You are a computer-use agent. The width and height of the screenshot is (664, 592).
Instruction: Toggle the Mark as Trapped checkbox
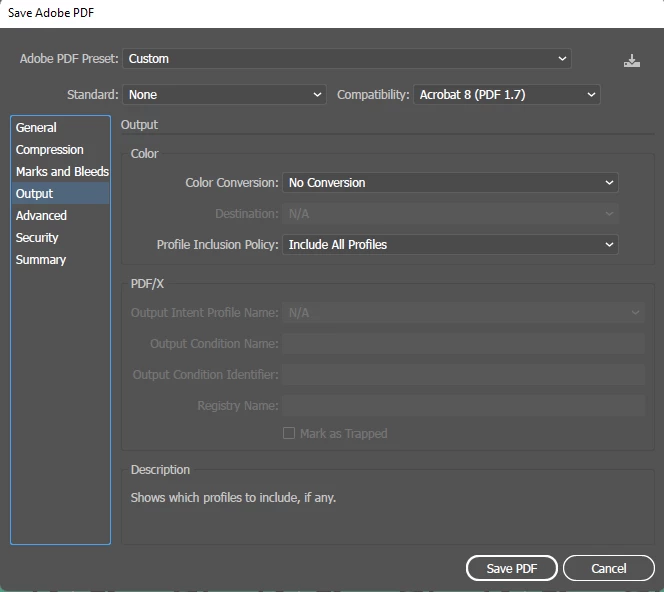pos(289,433)
